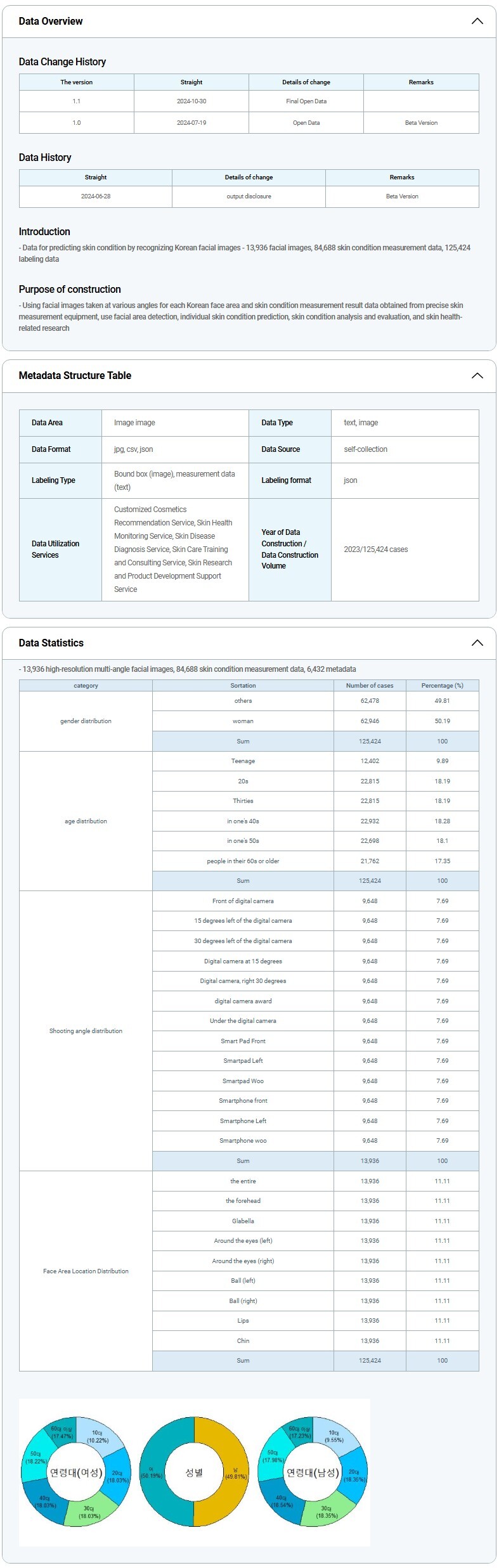499x1568 pixels.
Task: Click the 'Sortation' column header
Action: pos(243,685)
